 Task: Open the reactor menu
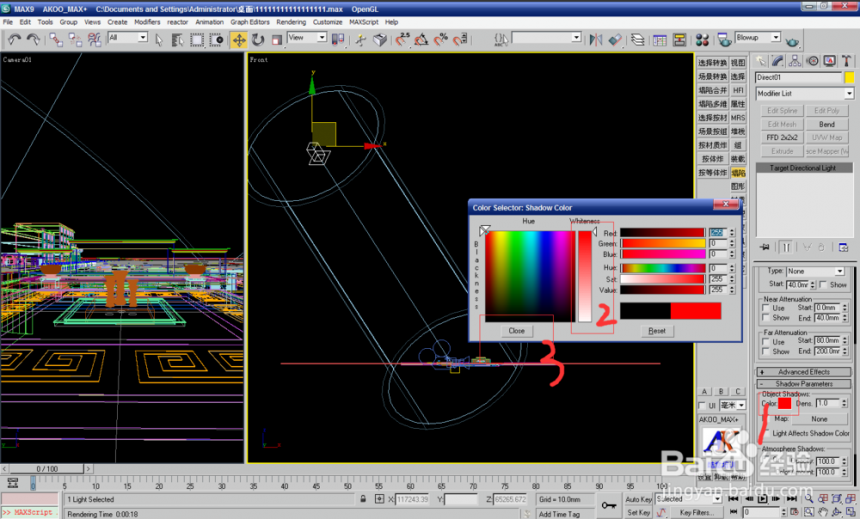pos(177,22)
